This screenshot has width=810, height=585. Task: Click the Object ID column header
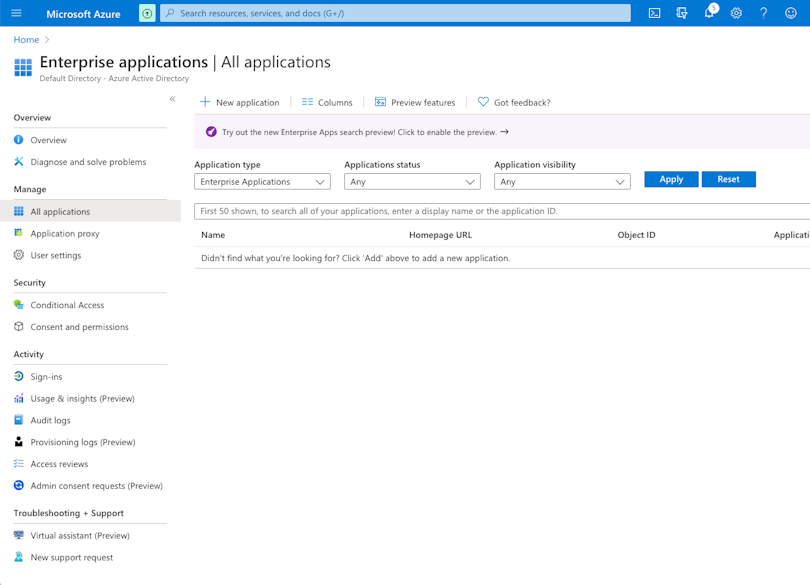coord(636,235)
